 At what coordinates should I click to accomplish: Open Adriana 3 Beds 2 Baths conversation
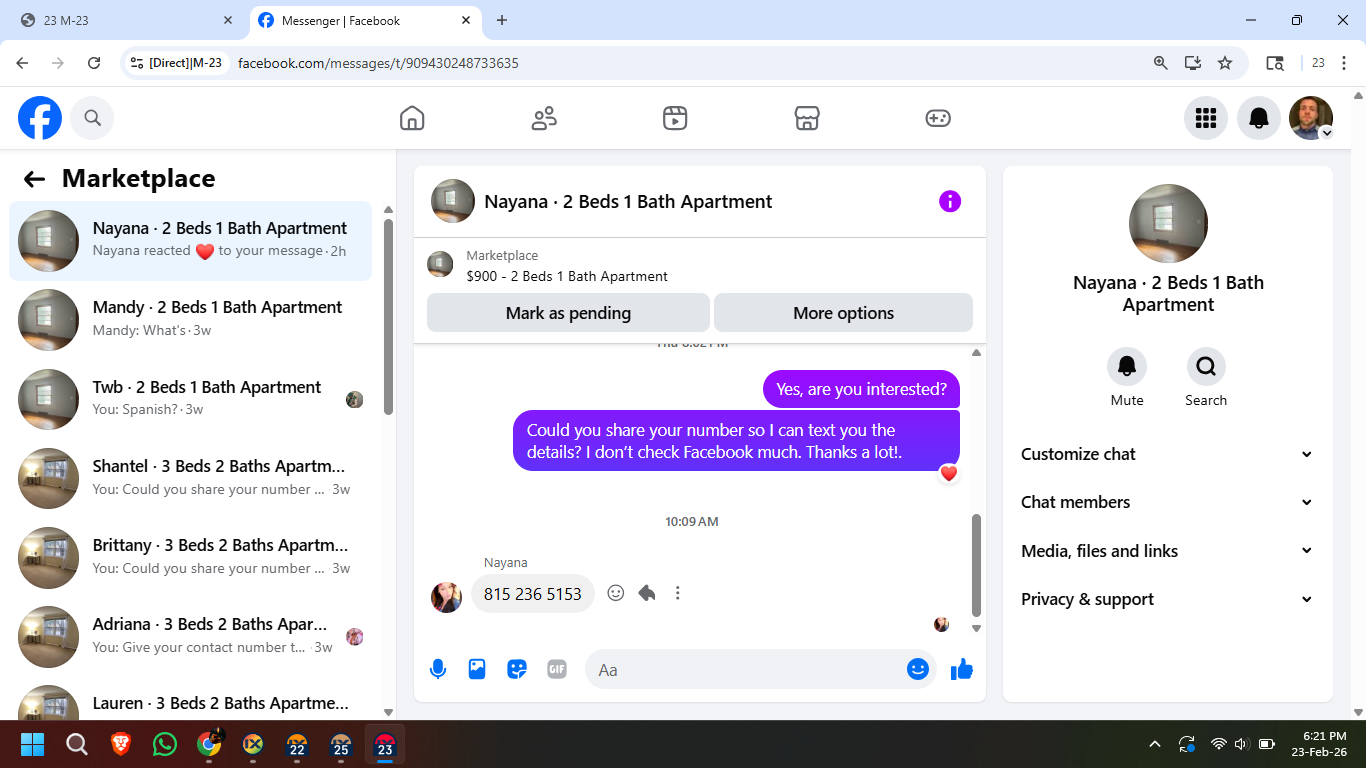[x=190, y=636]
